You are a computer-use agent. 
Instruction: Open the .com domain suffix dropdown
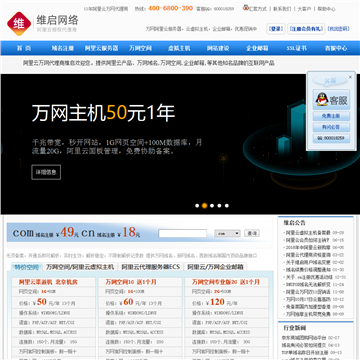(227, 233)
